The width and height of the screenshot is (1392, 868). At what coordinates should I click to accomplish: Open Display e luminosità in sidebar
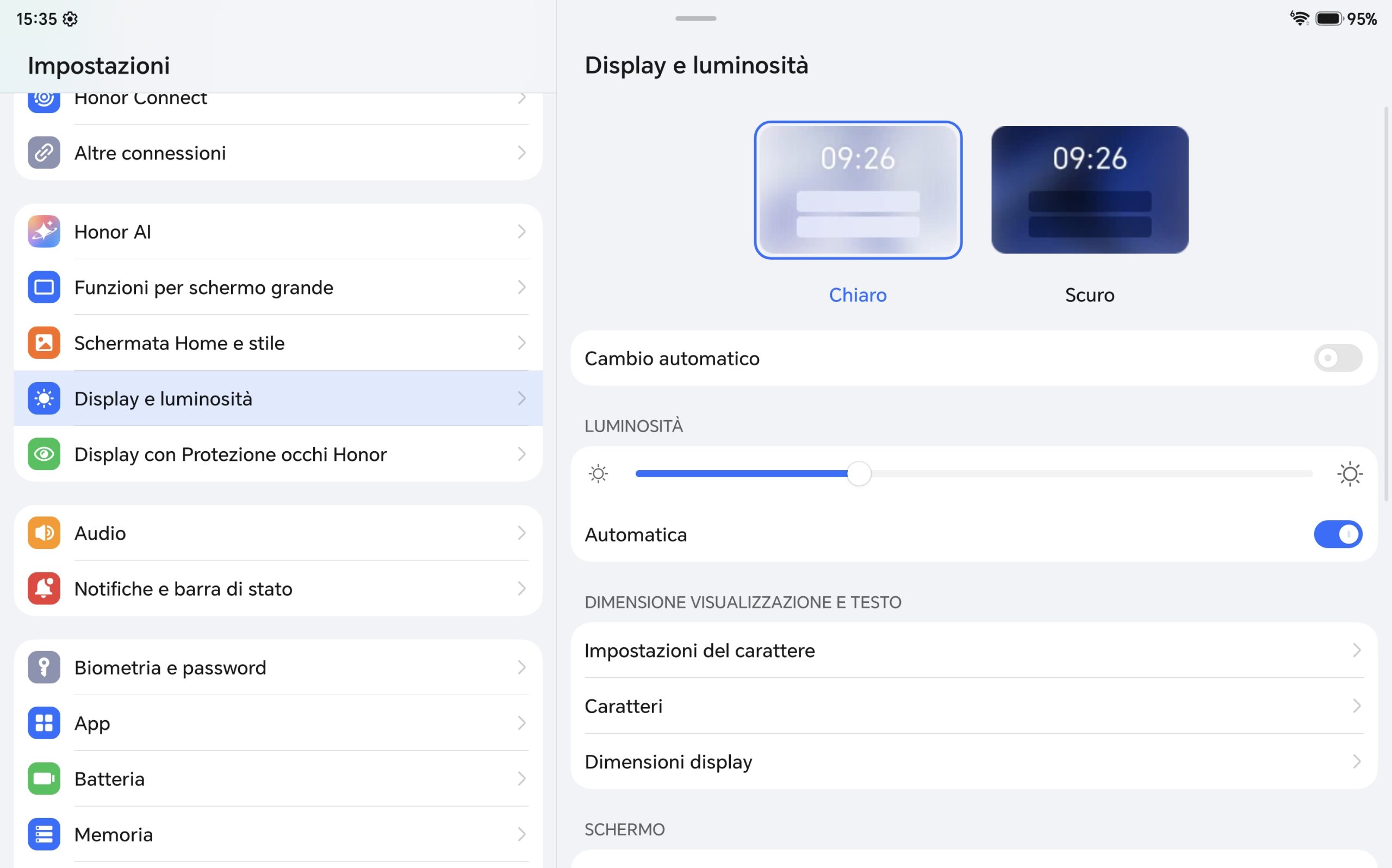[278, 398]
